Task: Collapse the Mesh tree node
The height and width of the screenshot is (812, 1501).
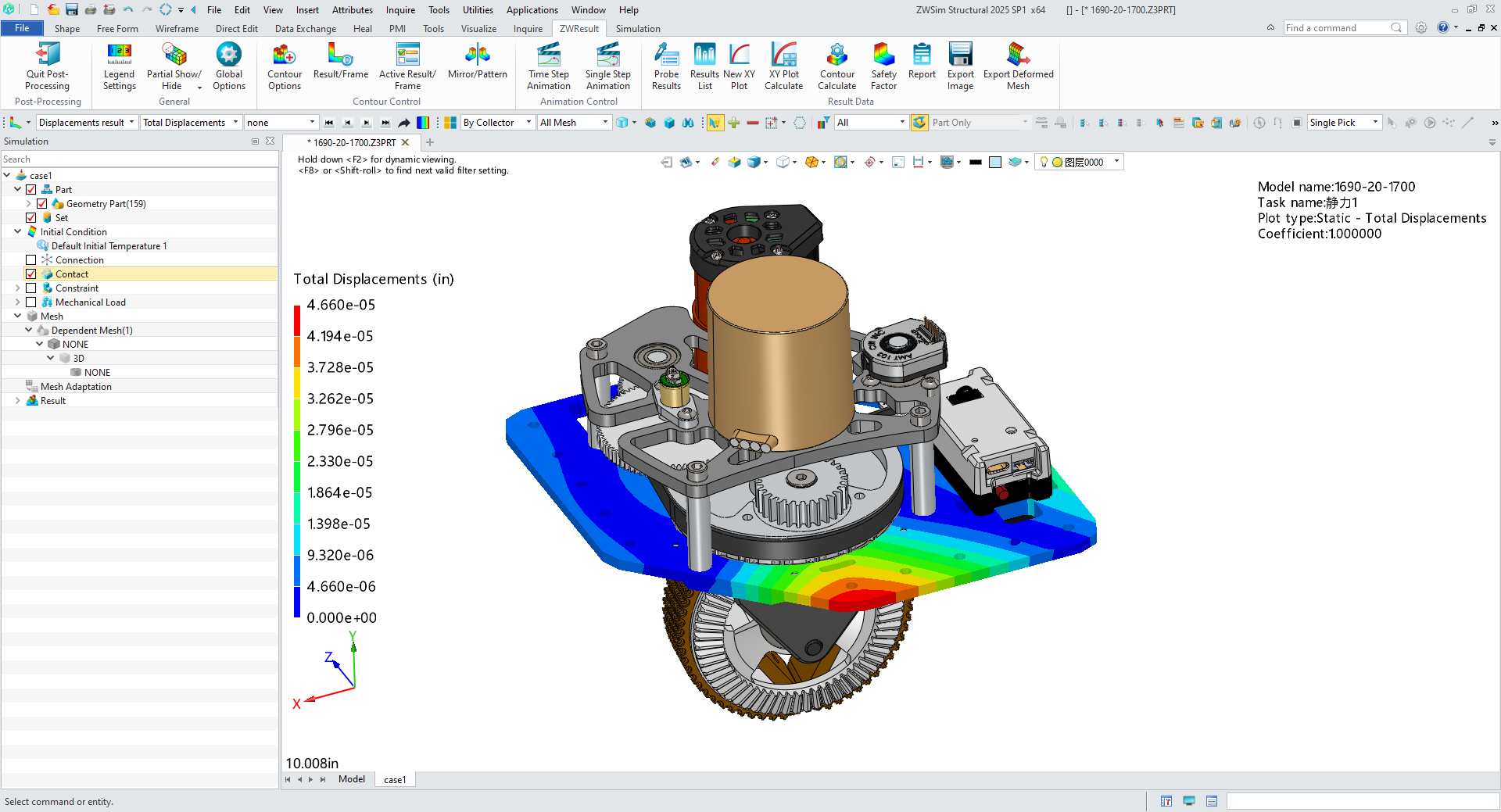Action: (x=18, y=317)
